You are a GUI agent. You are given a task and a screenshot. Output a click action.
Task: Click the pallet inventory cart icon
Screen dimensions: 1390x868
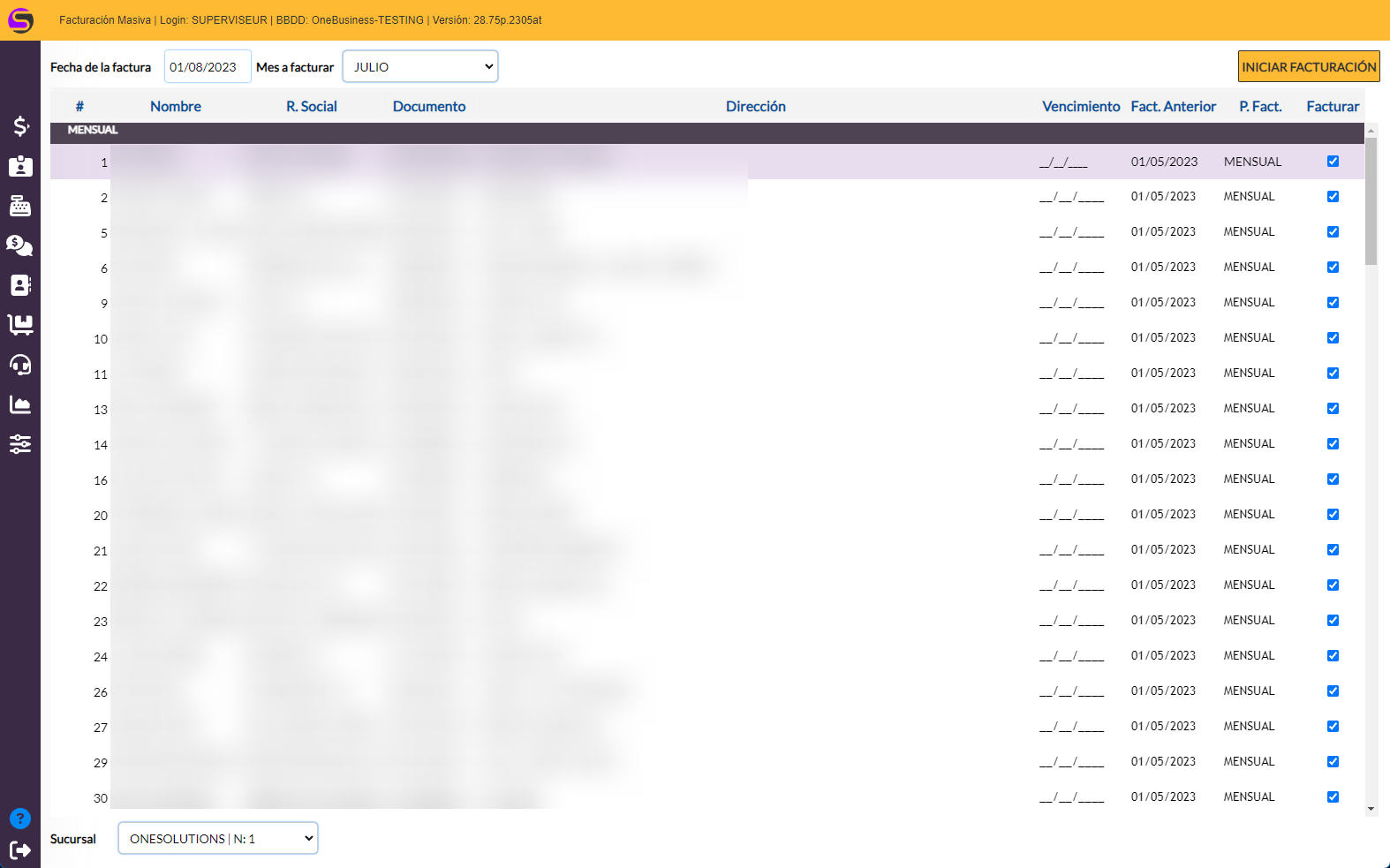pyautogui.click(x=20, y=325)
